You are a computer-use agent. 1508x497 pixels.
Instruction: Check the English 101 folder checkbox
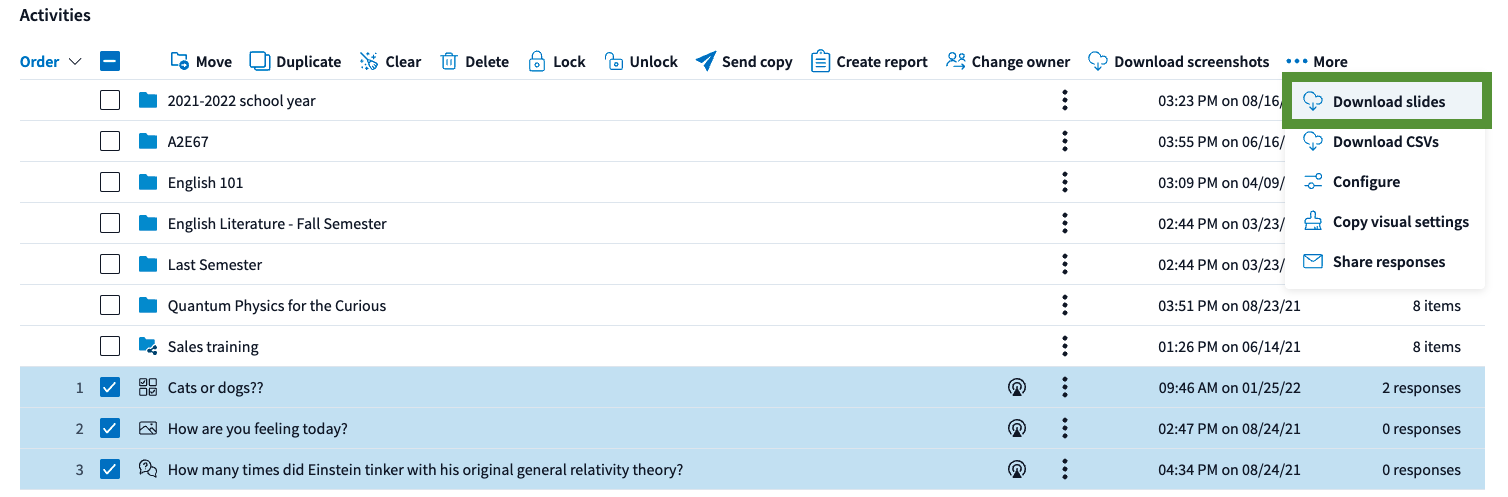[x=110, y=182]
